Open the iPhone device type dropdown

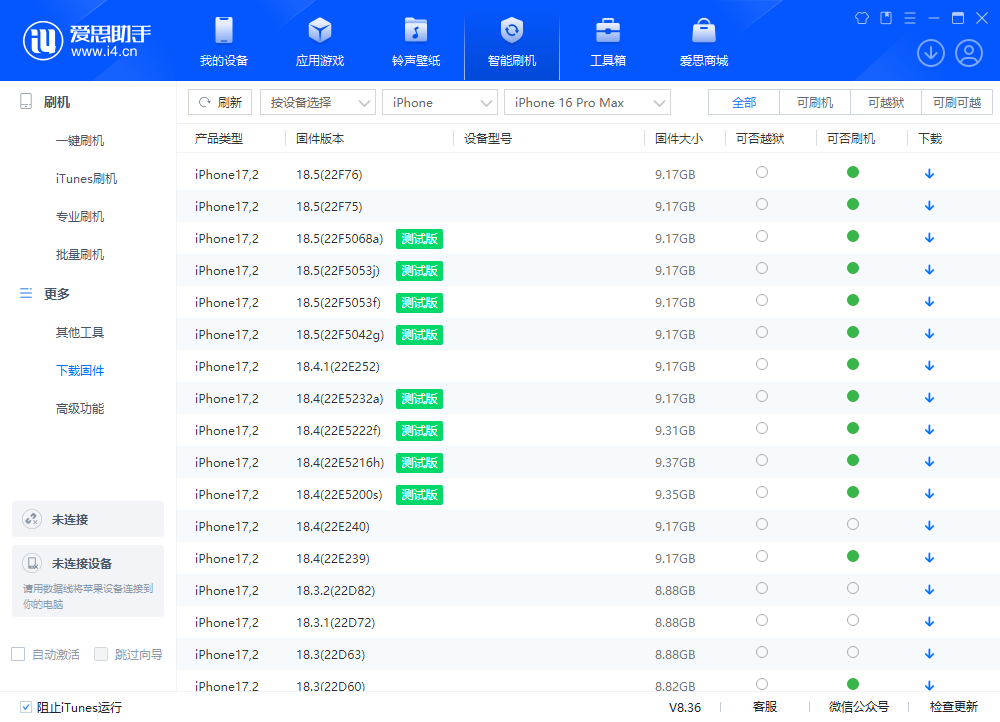click(439, 102)
